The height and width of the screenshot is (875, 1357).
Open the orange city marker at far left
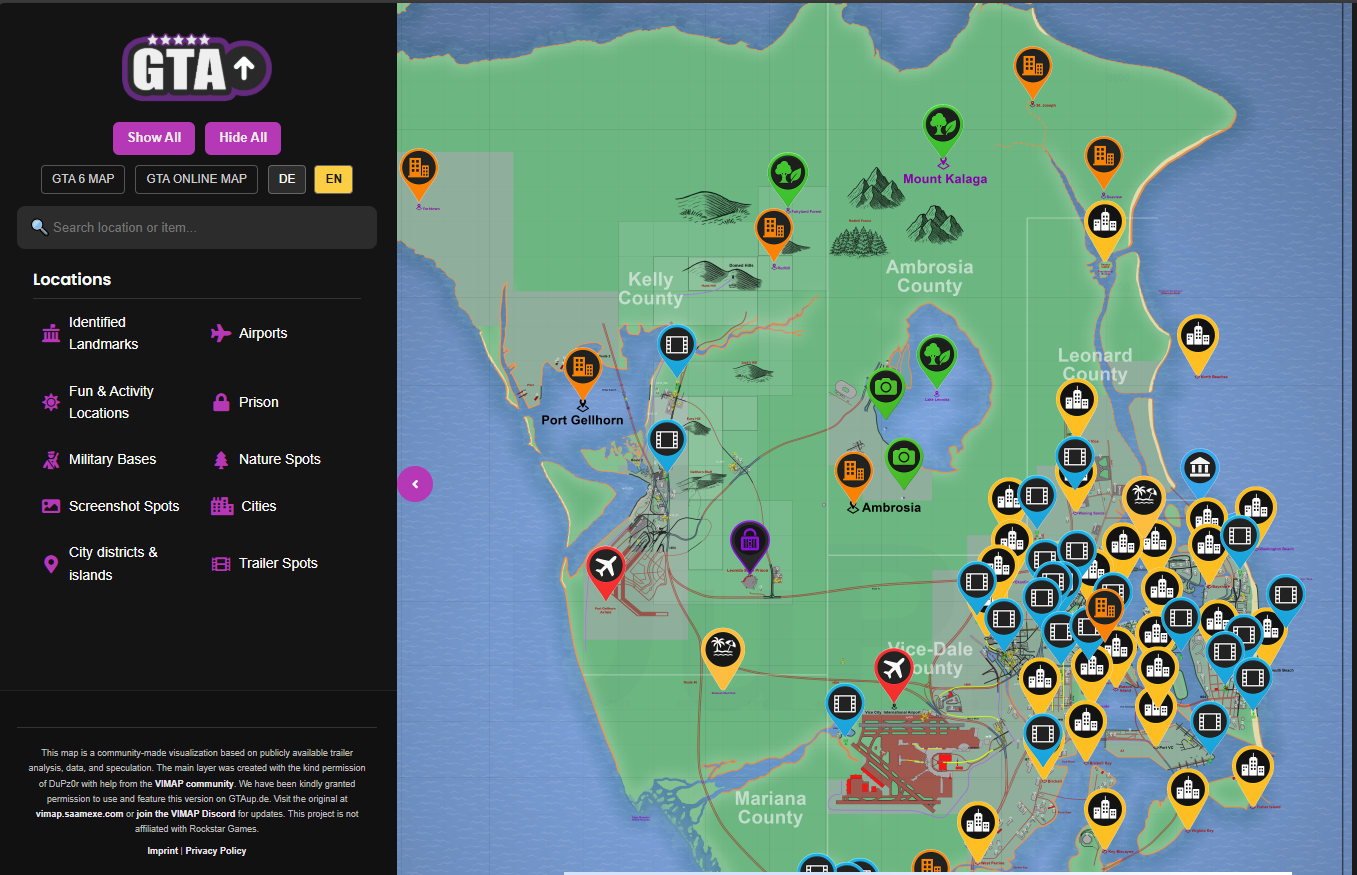click(x=418, y=174)
